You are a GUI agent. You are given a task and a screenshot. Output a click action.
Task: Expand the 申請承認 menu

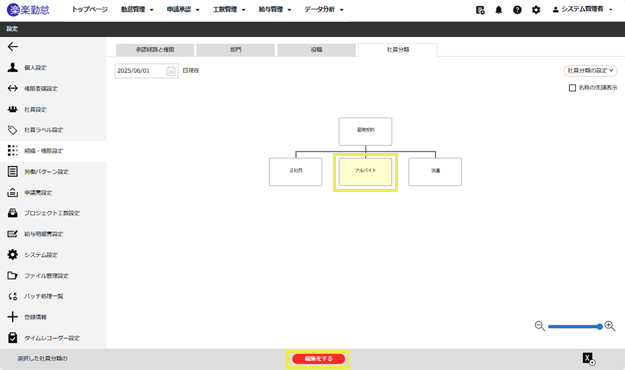click(183, 10)
